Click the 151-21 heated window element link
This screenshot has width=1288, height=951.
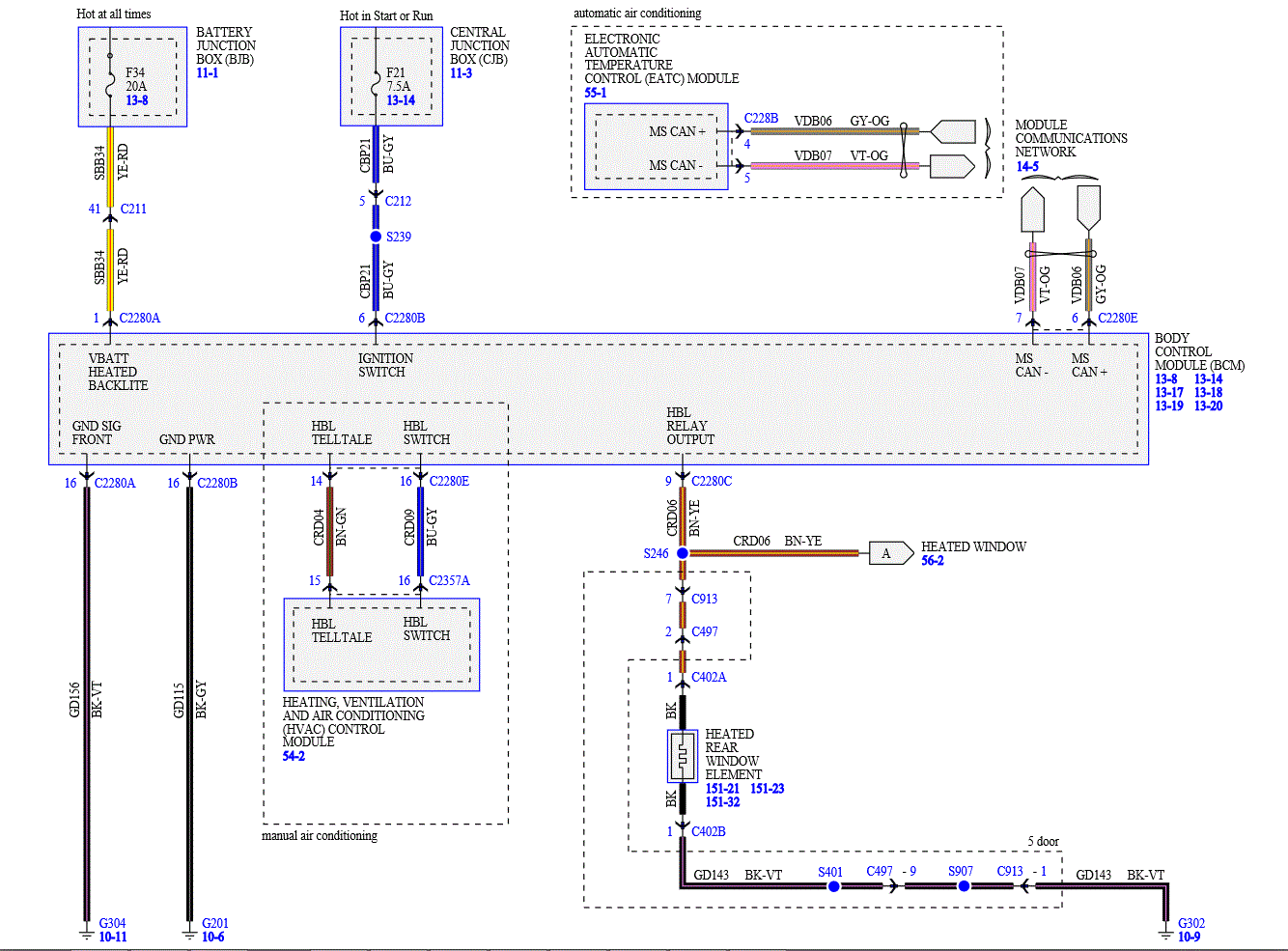pos(722,789)
